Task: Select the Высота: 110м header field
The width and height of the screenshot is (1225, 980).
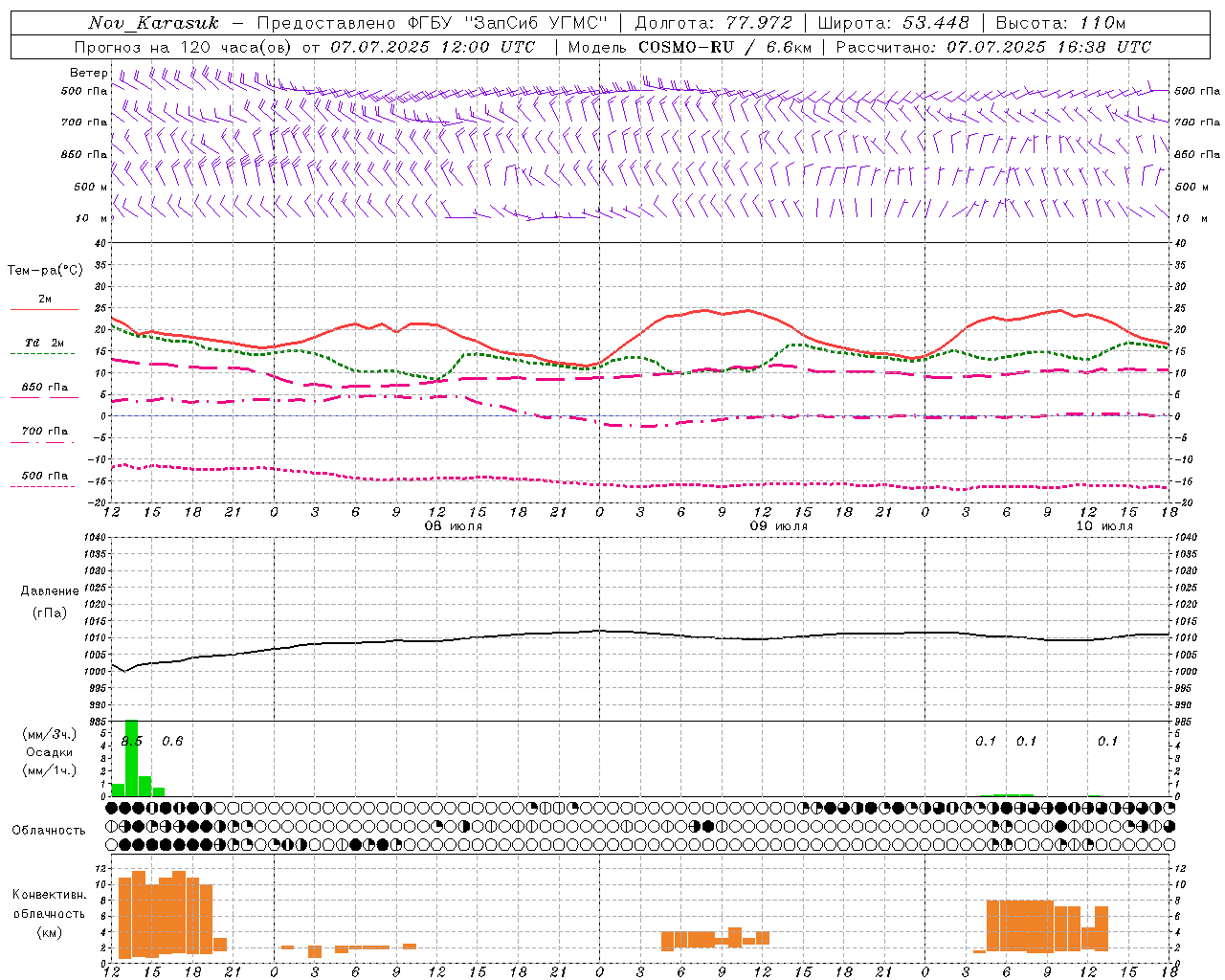Action: tap(1060, 23)
